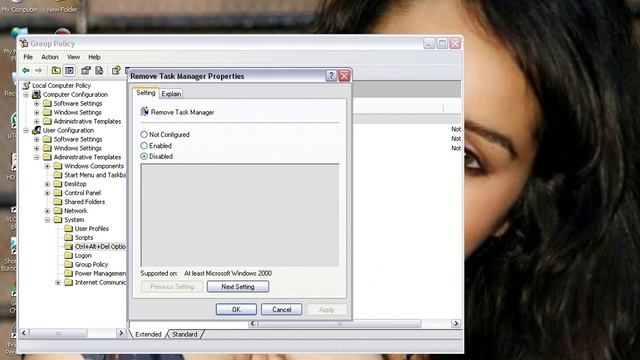The width and height of the screenshot is (640, 360).
Task: Click the Up one level folder icon
Action: 56,71
